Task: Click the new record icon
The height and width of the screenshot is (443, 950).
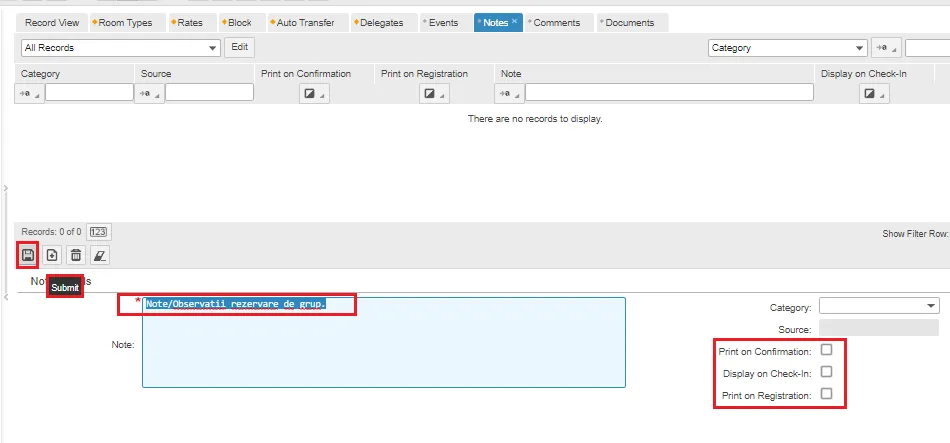Action: point(52,255)
